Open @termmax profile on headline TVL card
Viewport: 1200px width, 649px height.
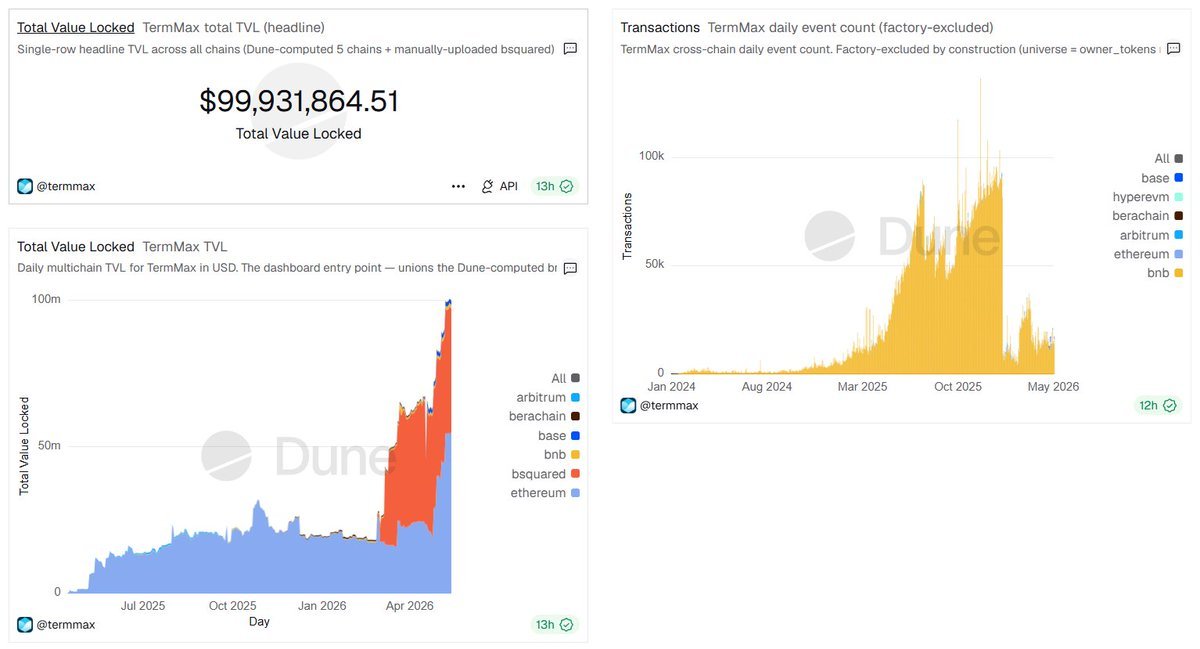pos(66,187)
